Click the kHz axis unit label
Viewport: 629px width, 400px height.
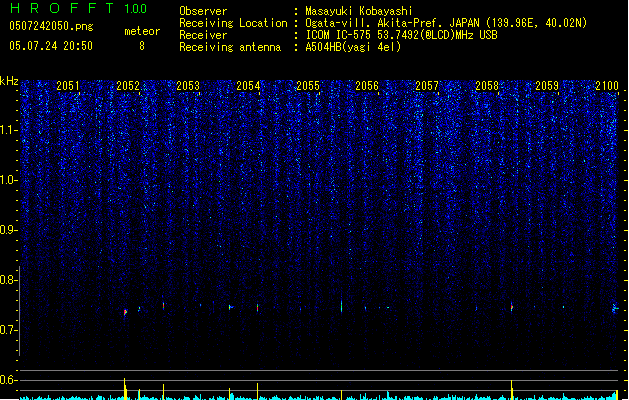pos(9,81)
